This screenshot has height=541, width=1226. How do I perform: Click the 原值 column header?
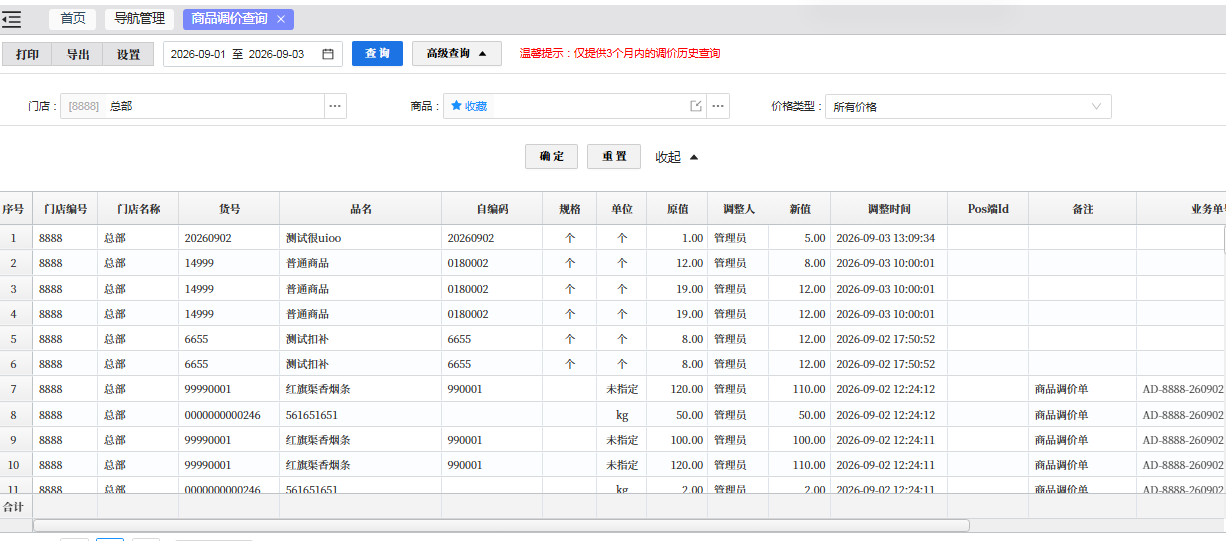click(677, 209)
